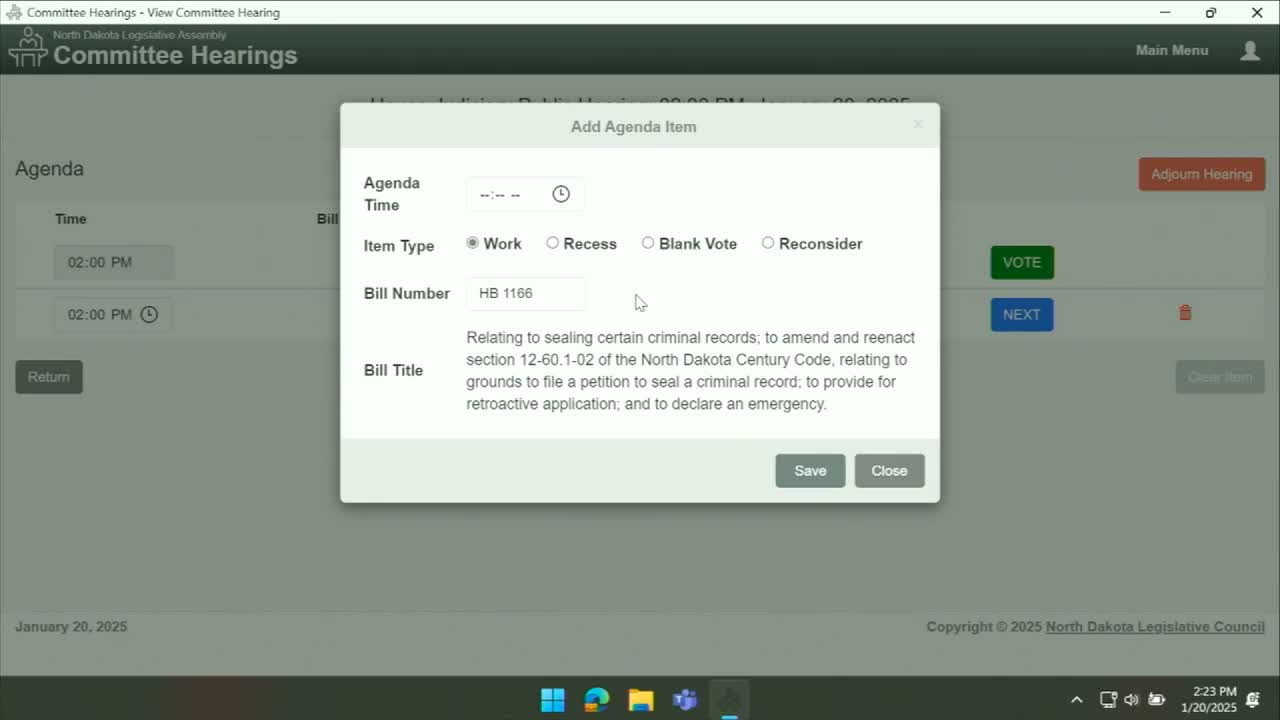Click the blue NEXT button
Image resolution: width=1280 pixels, height=720 pixels.
click(x=1022, y=314)
